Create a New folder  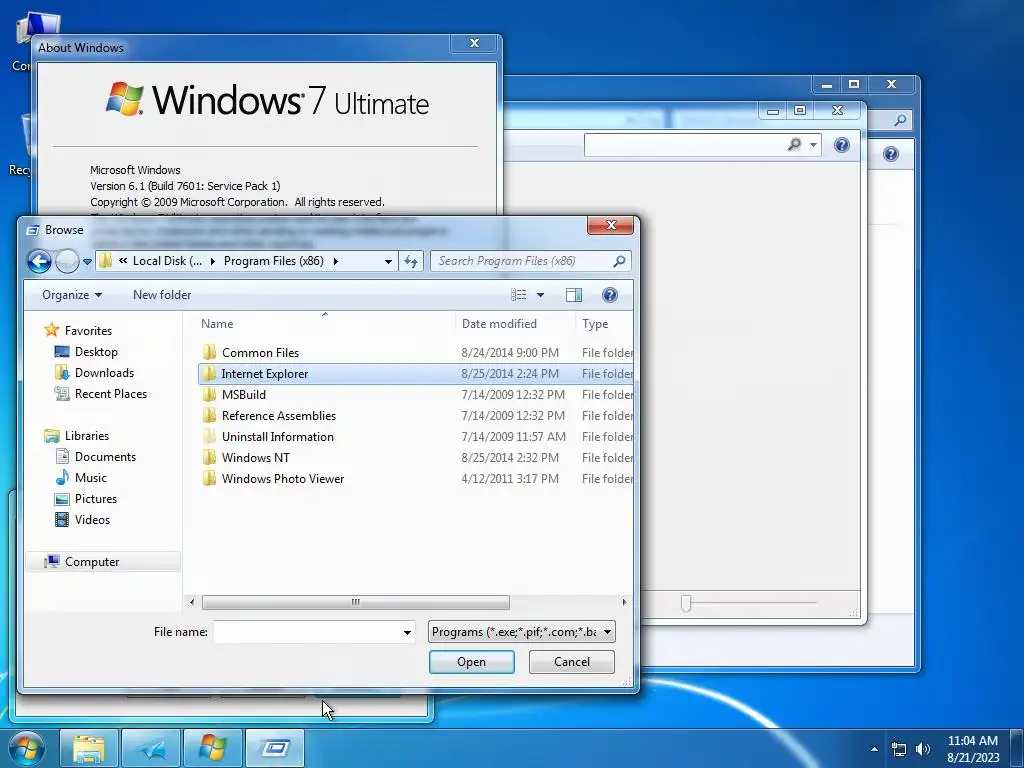(162, 295)
